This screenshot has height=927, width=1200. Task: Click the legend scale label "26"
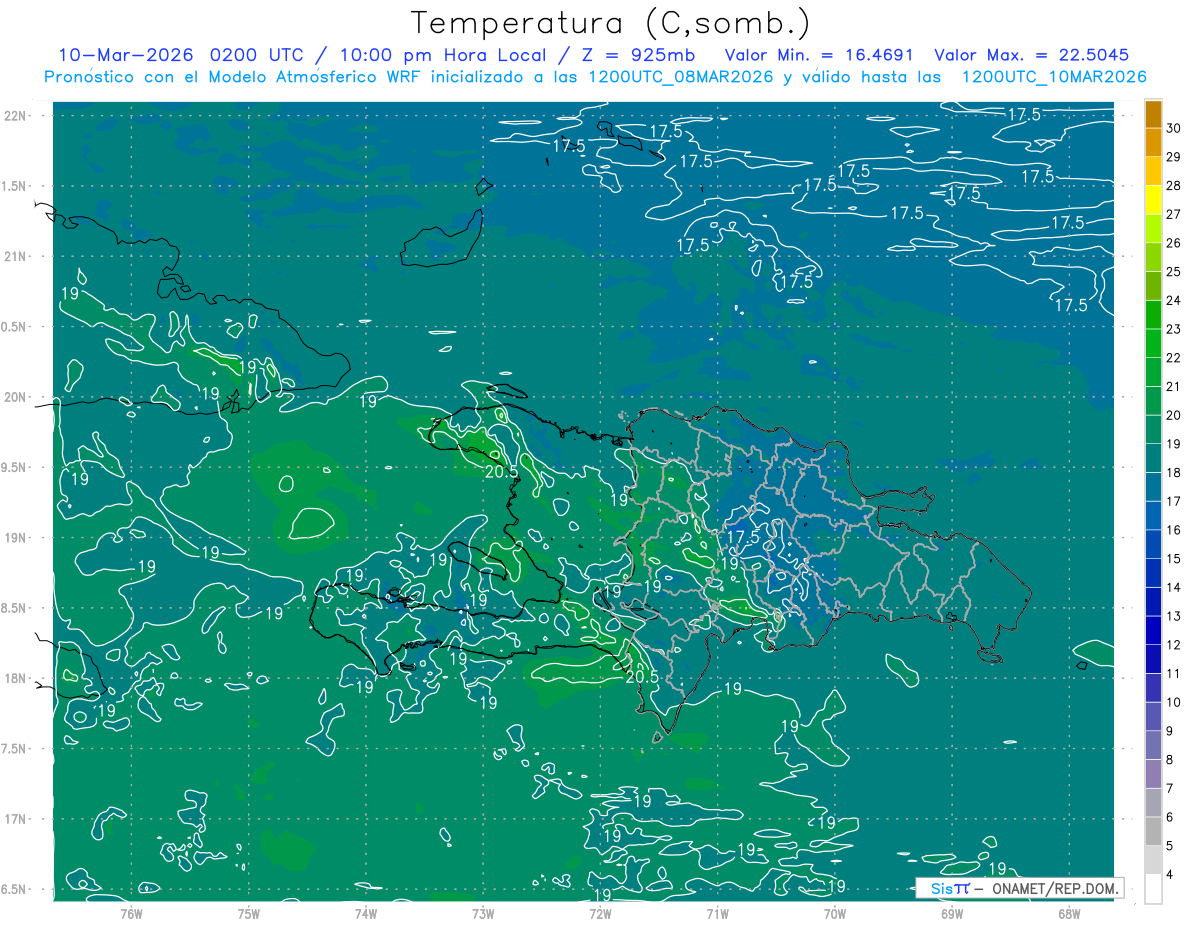click(1174, 243)
